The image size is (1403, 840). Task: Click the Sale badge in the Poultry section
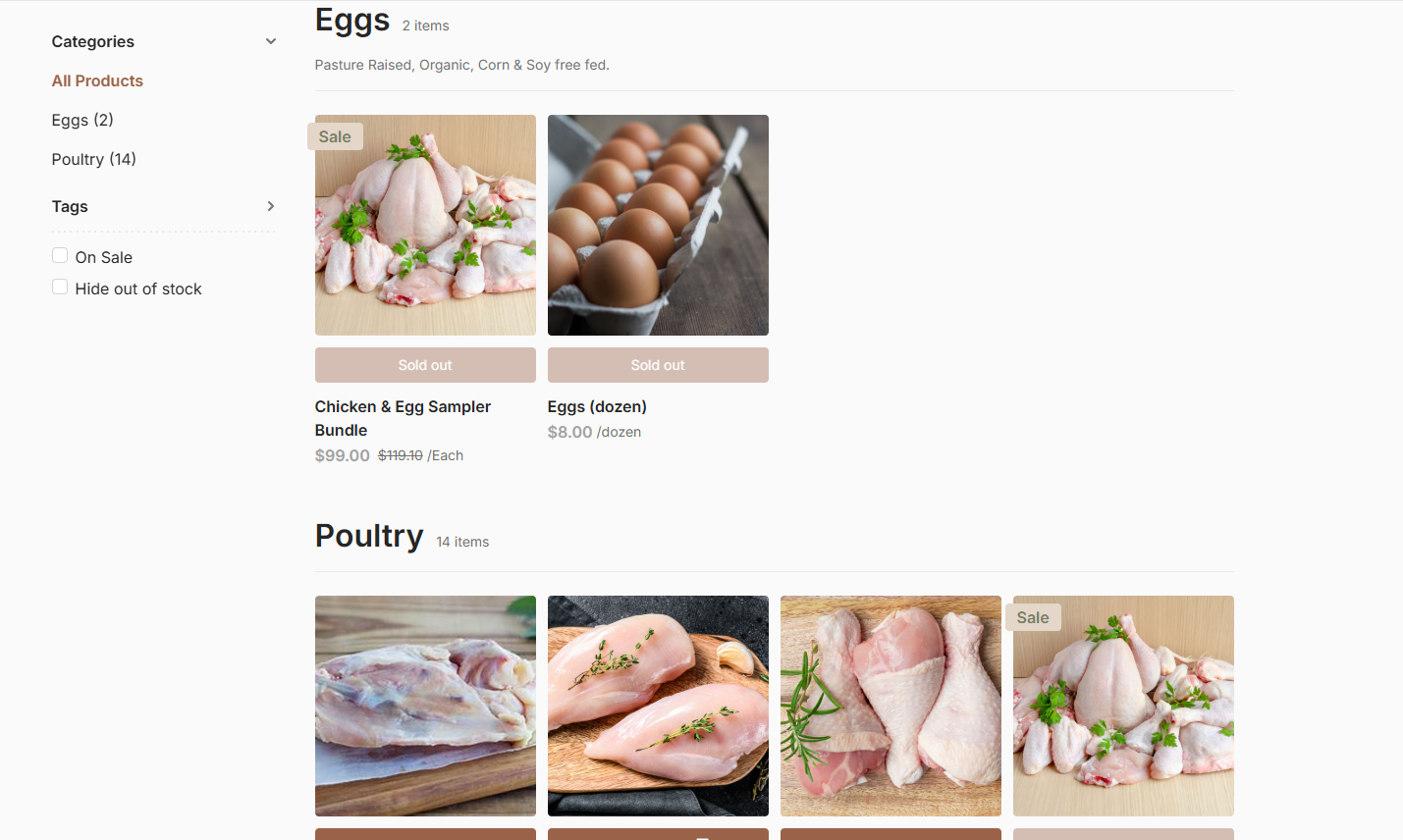pos(1033,617)
